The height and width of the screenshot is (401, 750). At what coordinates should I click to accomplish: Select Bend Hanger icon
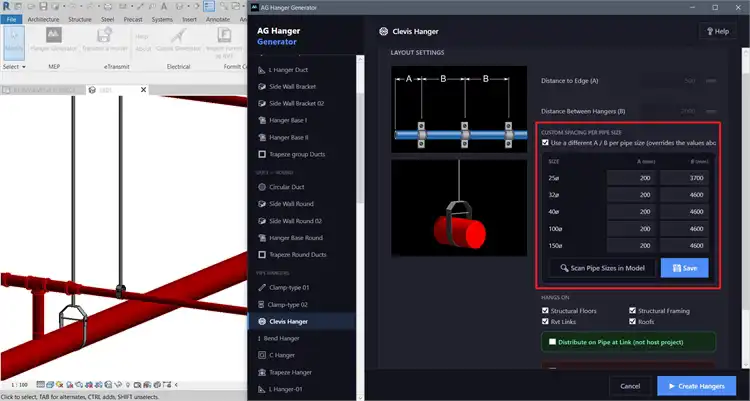pos(259,338)
